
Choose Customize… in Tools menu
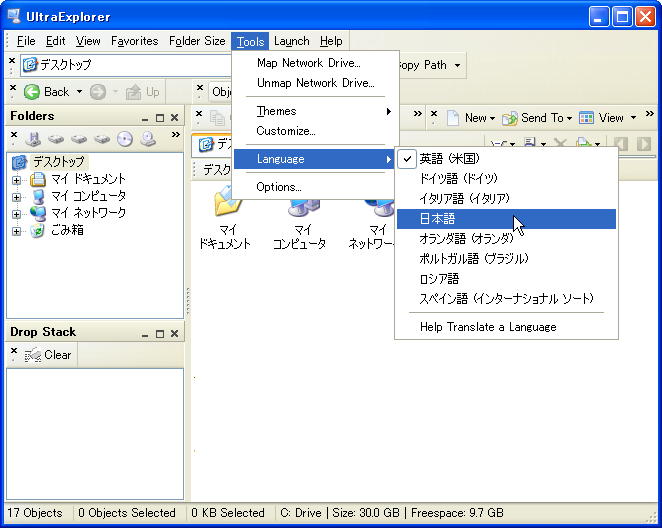[x=315, y=131]
